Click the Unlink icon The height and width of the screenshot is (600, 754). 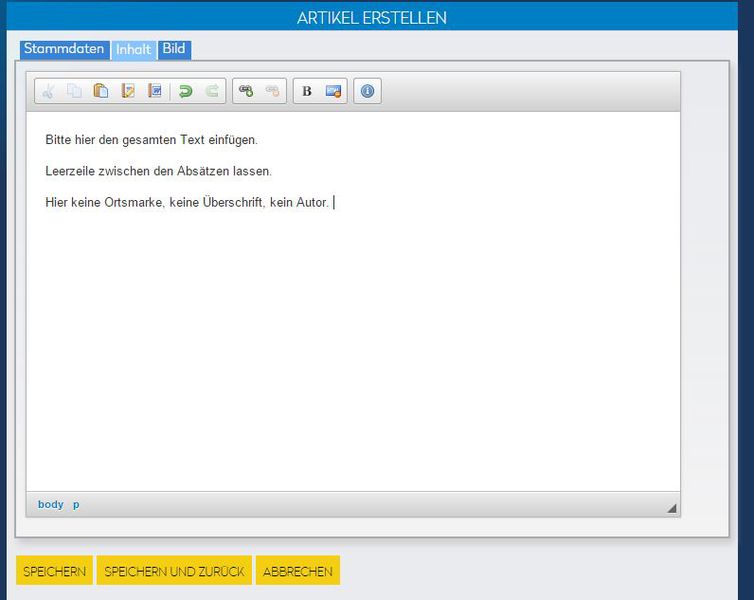click(272, 91)
